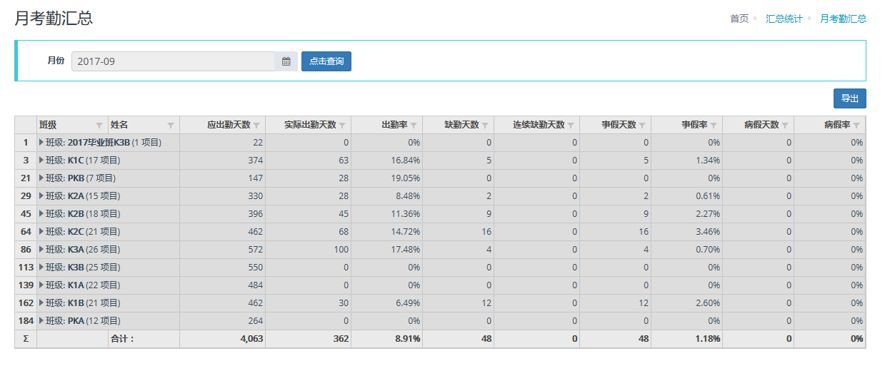Viewport: 885px width, 366px height.
Task: Click the 330 cell in K2A row
Action: tap(222, 196)
